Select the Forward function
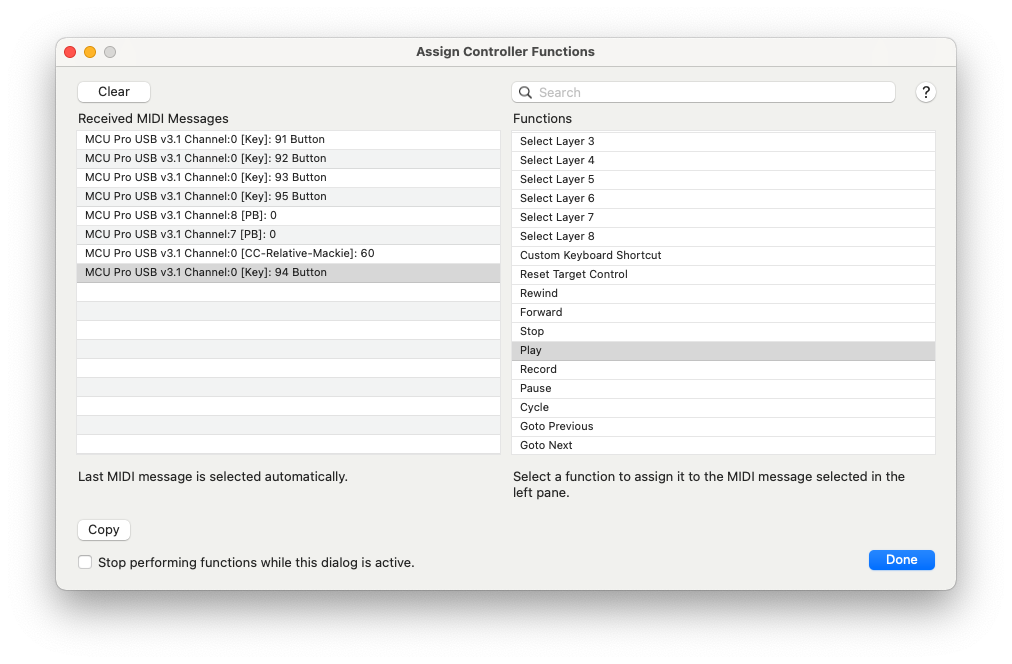The image size is (1012, 664). (722, 312)
